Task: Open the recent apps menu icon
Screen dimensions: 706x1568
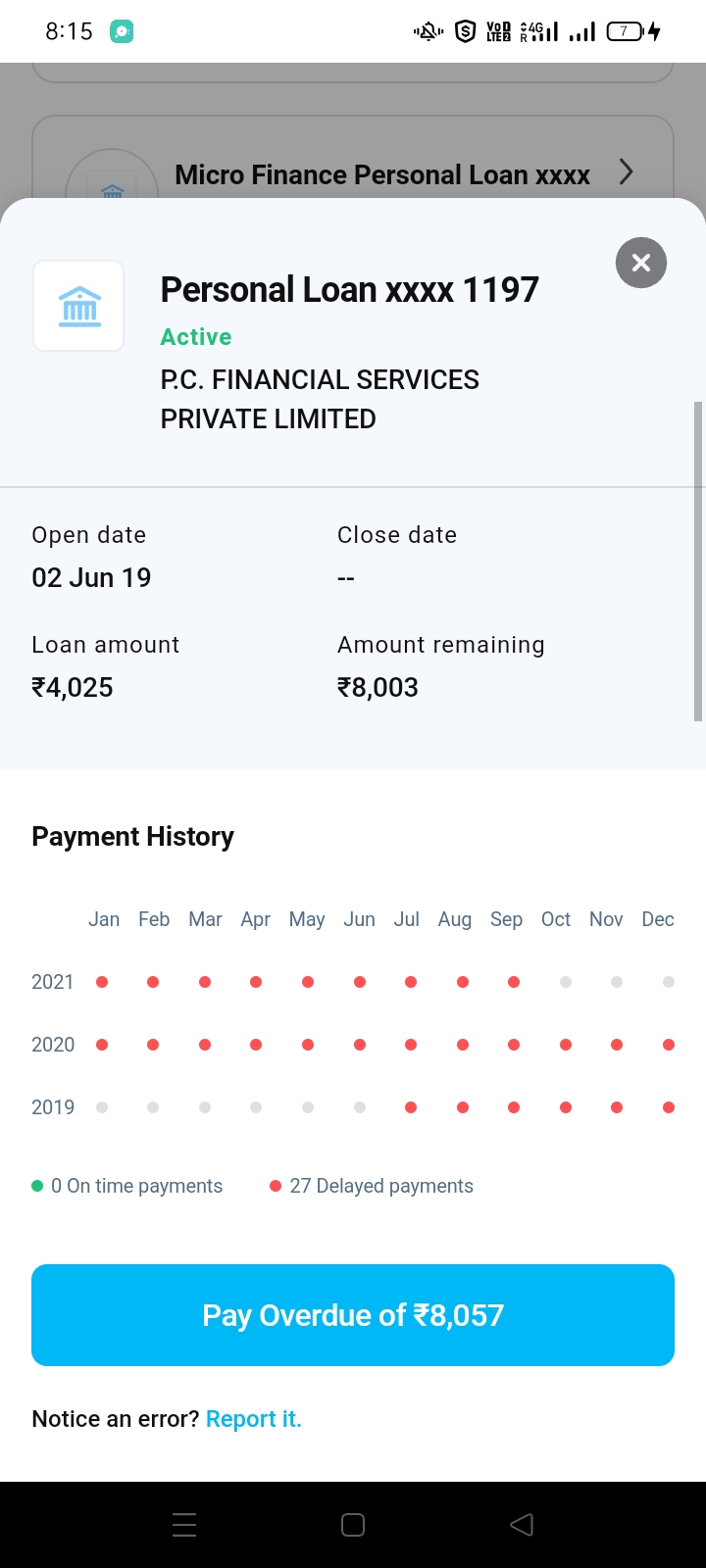Action: pos(184,1525)
